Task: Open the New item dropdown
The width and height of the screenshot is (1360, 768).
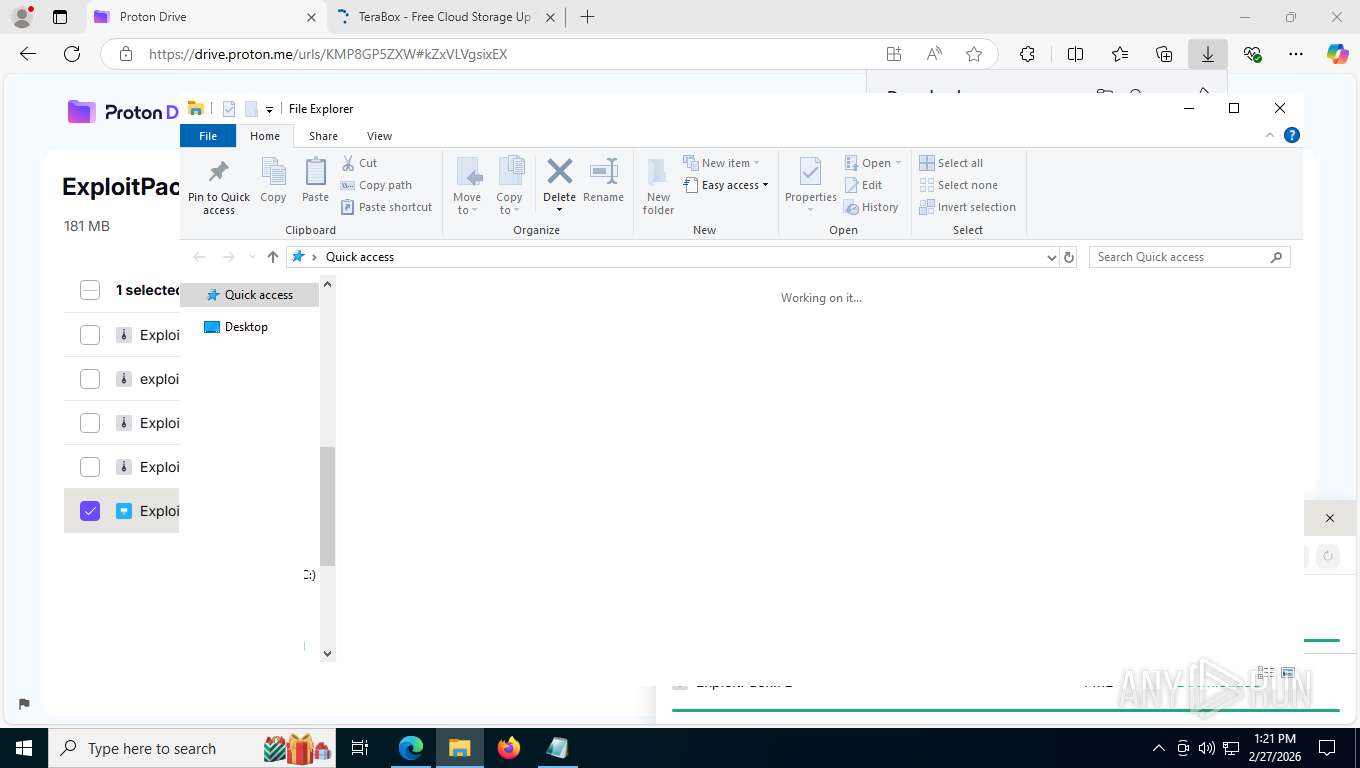Action: pyautogui.click(x=721, y=163)
